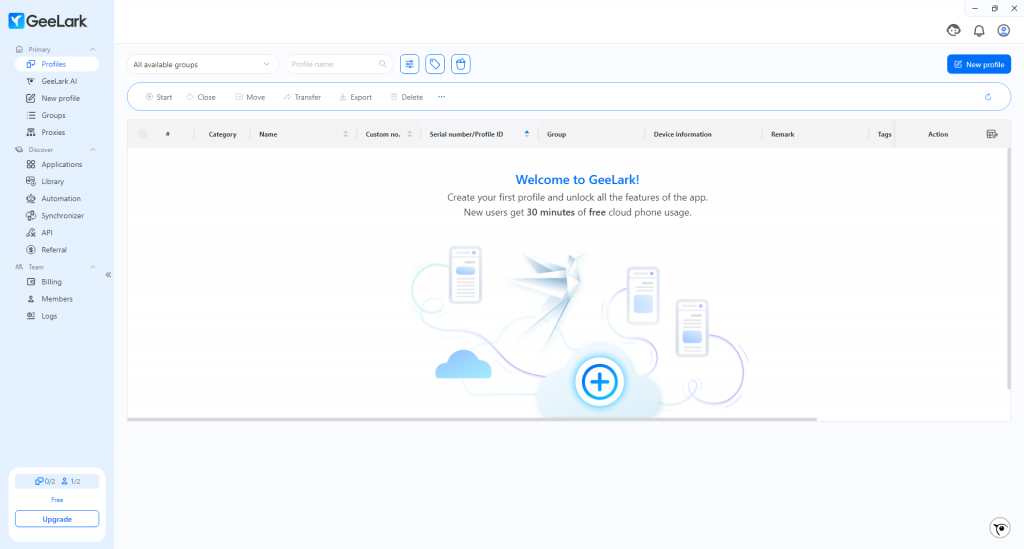Click Delete in the action toolbar
This screenshot has height=549, width=1024.
tap(406, 97)
